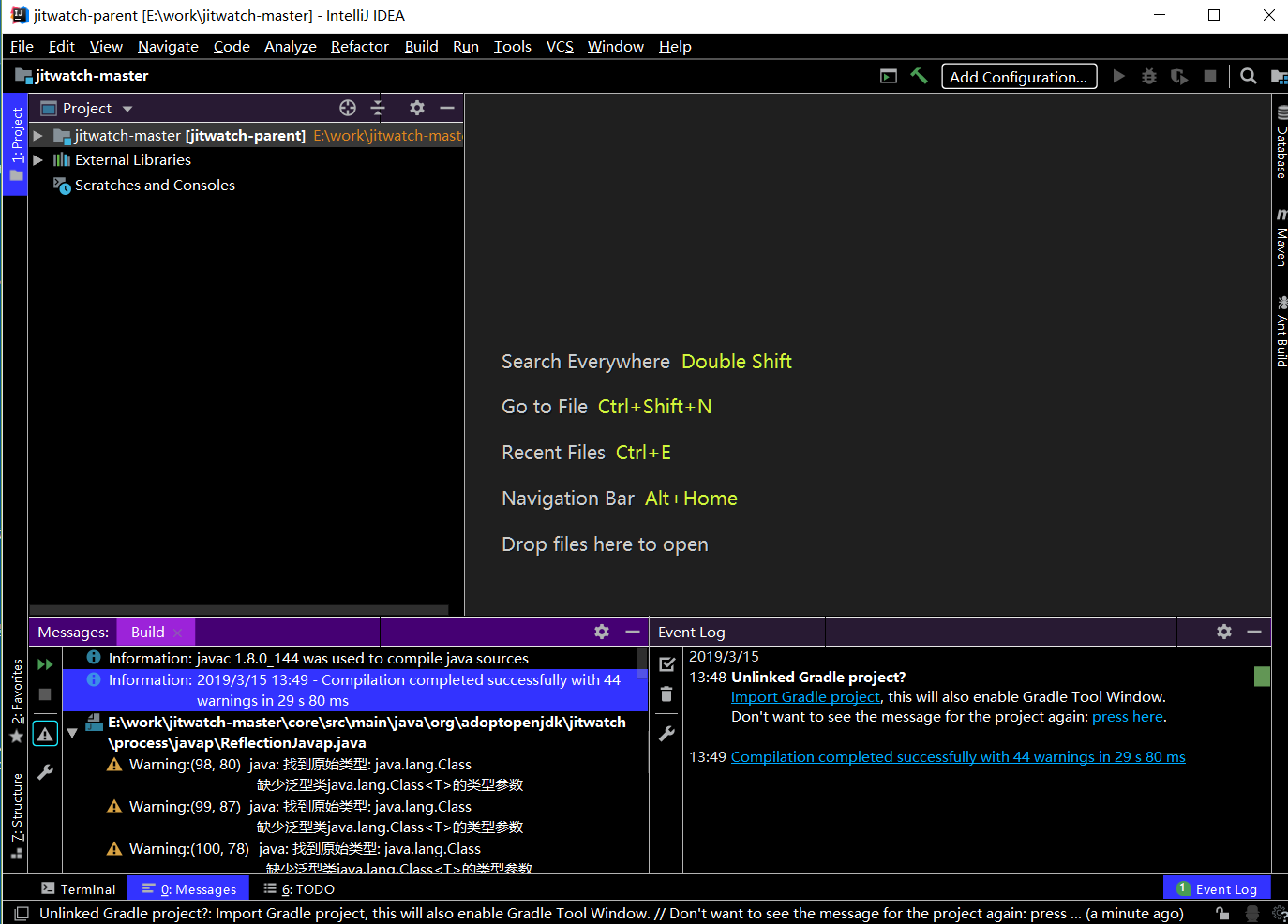This screenshot has height=924, width=1288.
Task: Click Add Configuration... button
Action: click(1018, 77)
